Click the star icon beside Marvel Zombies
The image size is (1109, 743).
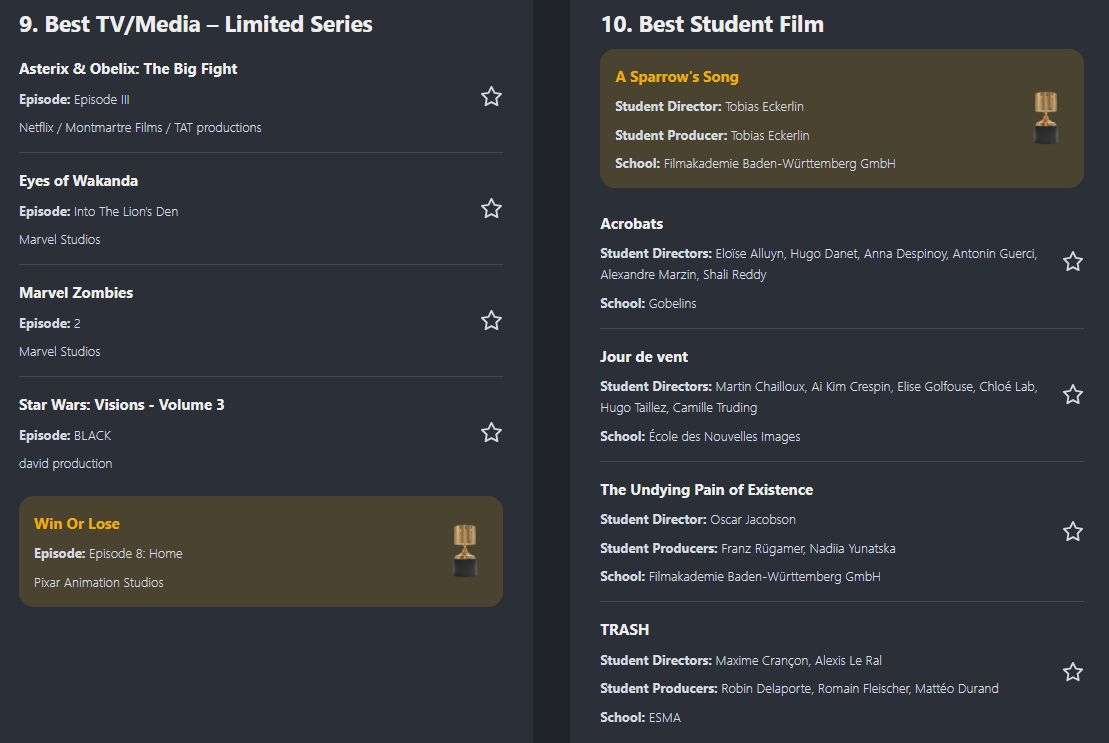pos(491,321)
